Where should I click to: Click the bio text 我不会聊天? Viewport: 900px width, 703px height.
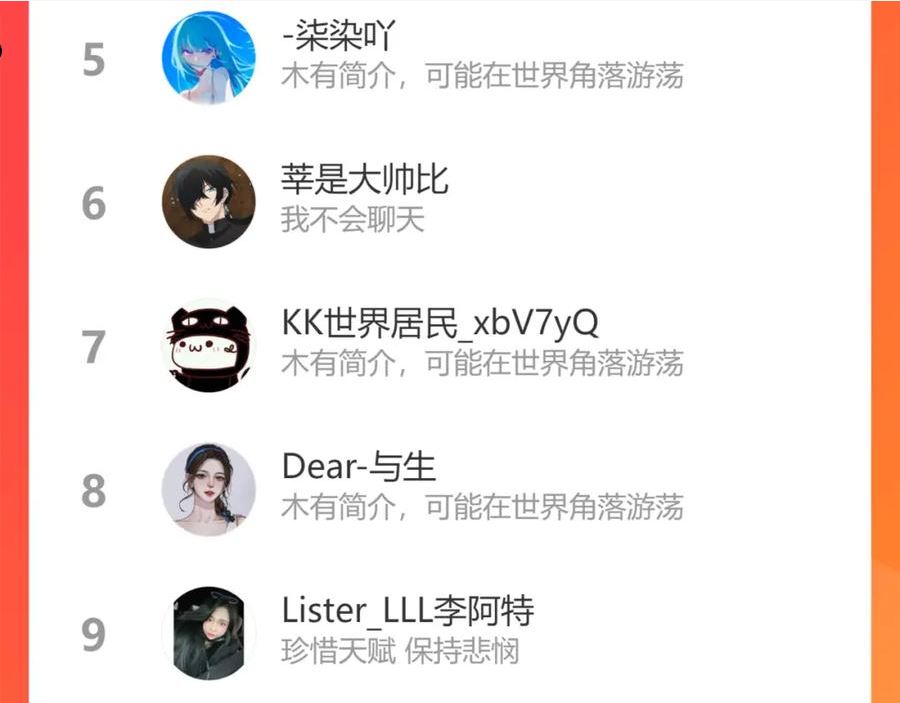point(352,220)
